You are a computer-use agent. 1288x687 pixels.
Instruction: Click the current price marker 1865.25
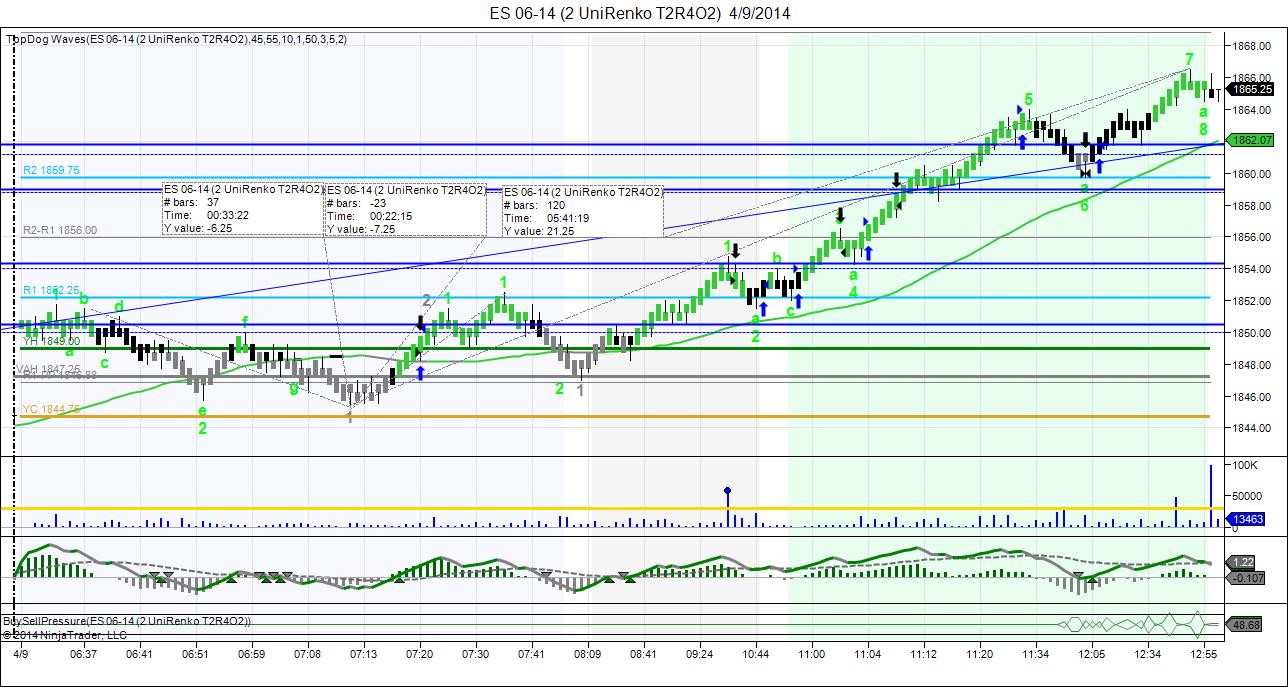[1252, 89]
